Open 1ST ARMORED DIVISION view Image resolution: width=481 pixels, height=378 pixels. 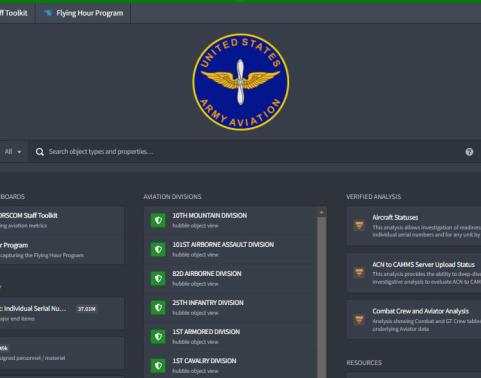(230, 336)
